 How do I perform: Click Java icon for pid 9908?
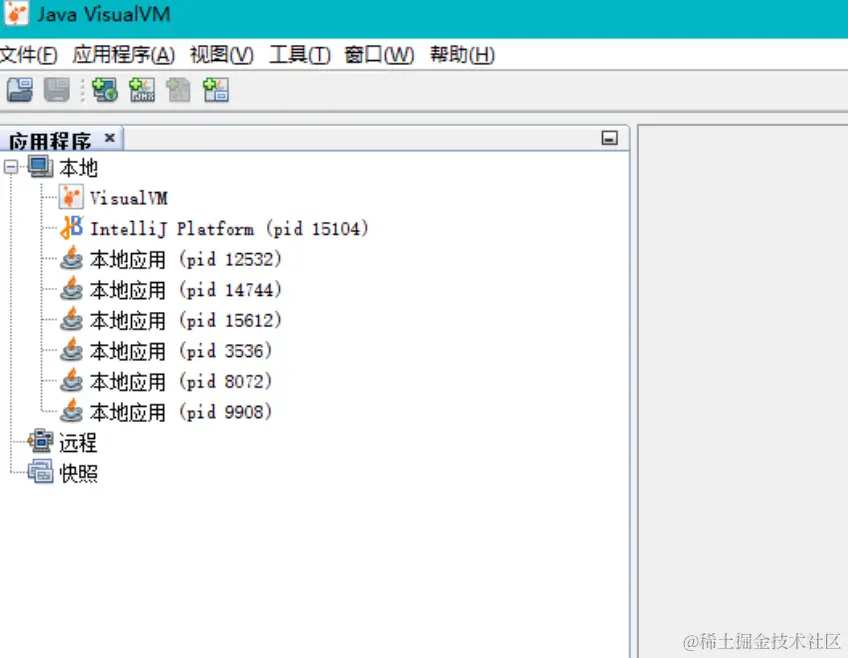click(x=71, y=410)
